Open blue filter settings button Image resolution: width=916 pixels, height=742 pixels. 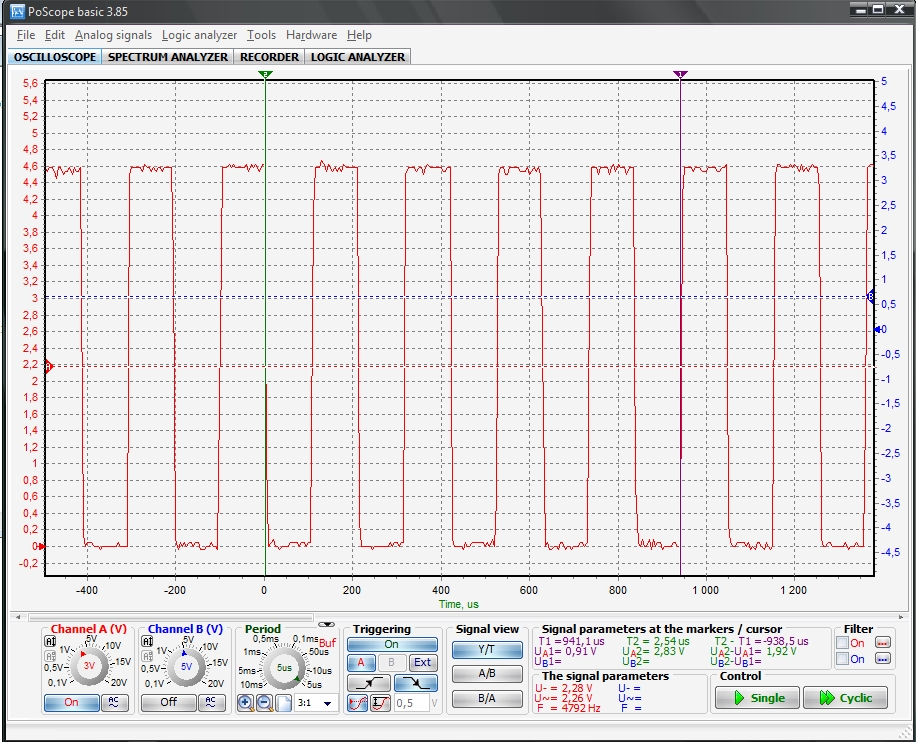tap(883, 659)
